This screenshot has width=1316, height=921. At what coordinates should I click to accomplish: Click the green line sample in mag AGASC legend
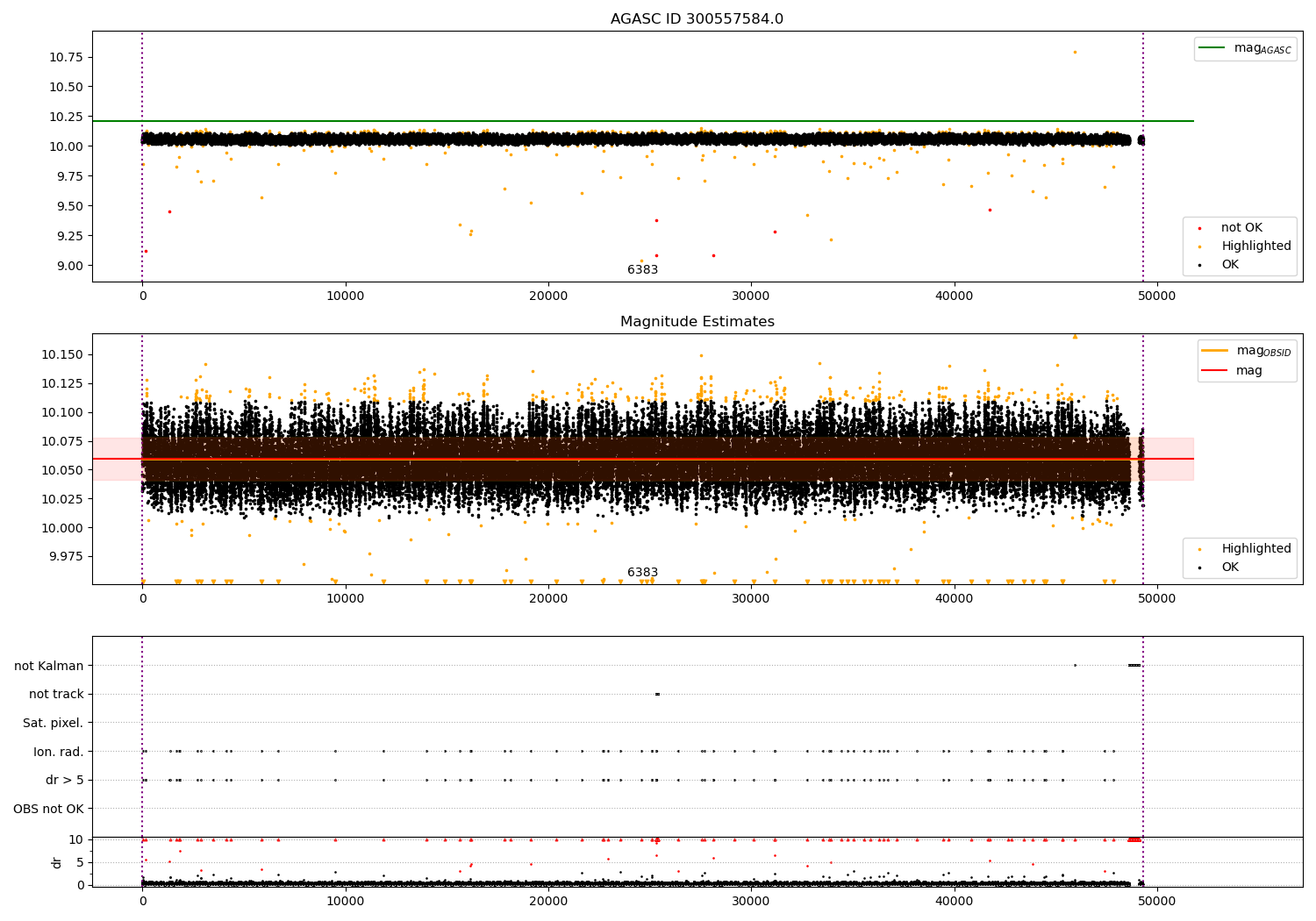[1213, 48]
